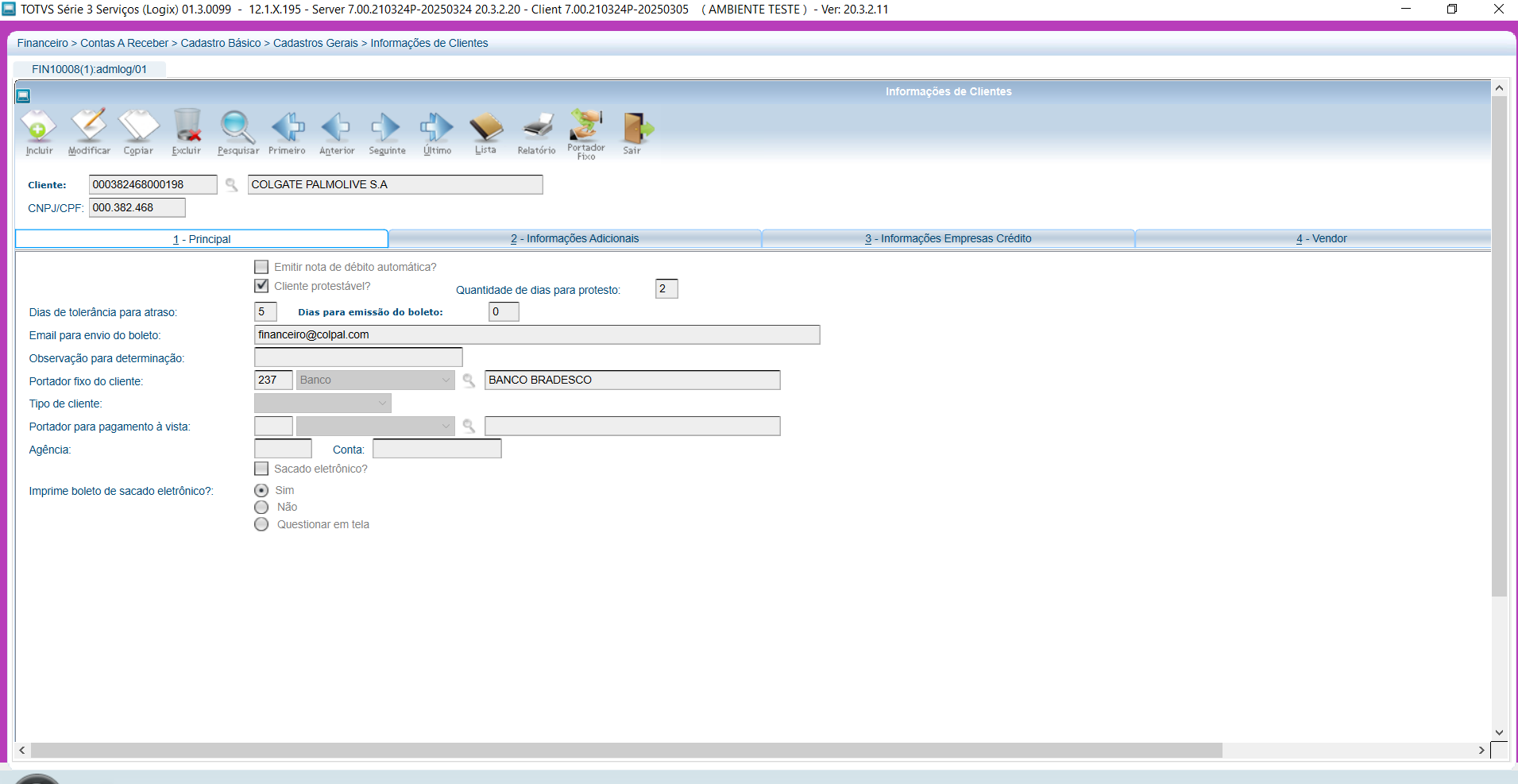Open 3 - Informações Empresas Crédito tab

(x=948, y=238)
